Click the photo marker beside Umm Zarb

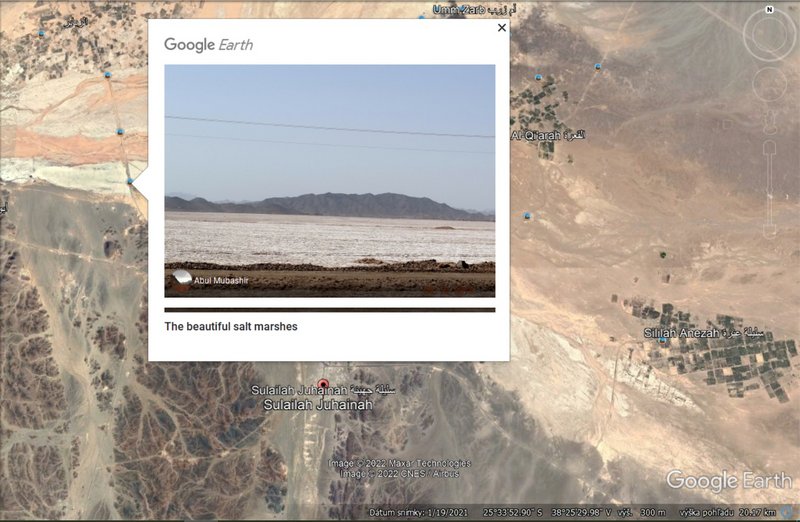(422, 18)
